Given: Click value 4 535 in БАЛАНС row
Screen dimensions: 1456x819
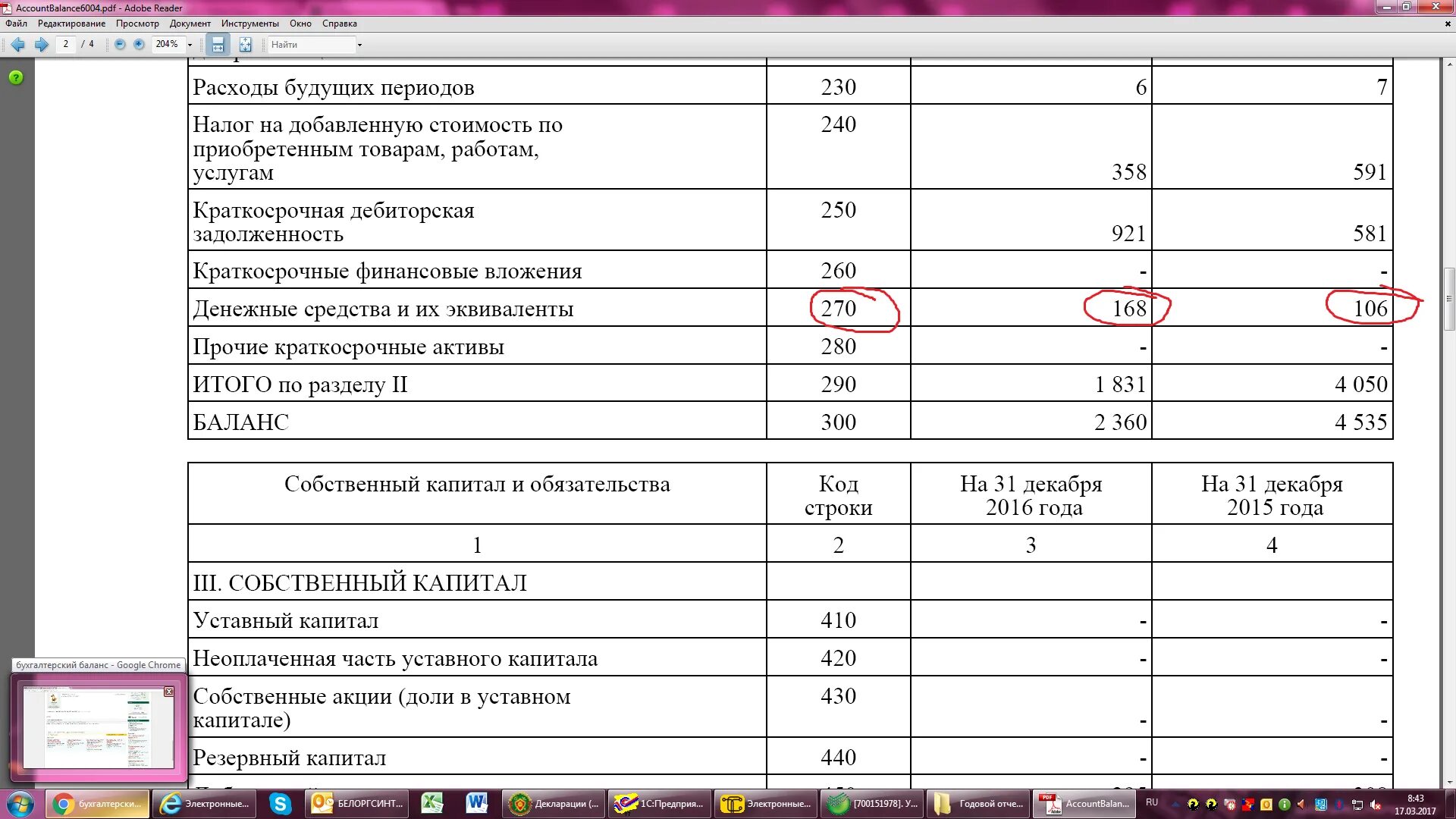Looking at the screenshot, I should point(1361,422).
